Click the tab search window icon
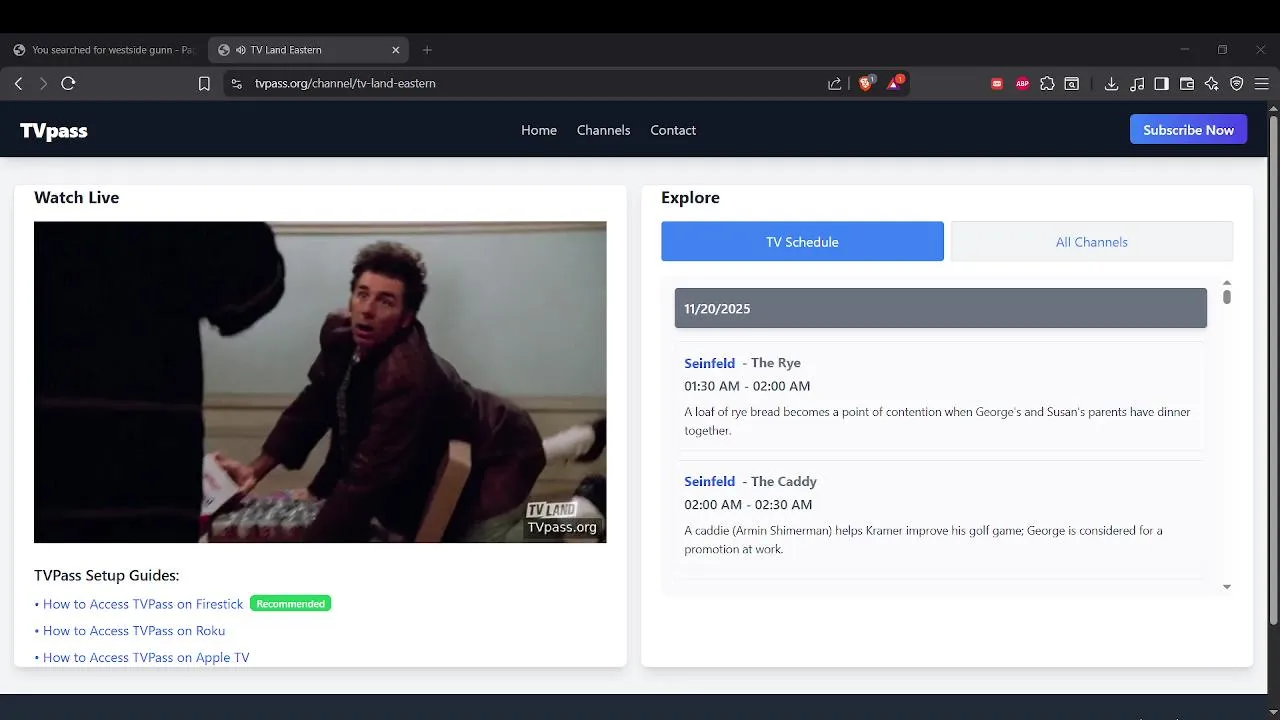 click(1072, 84)
